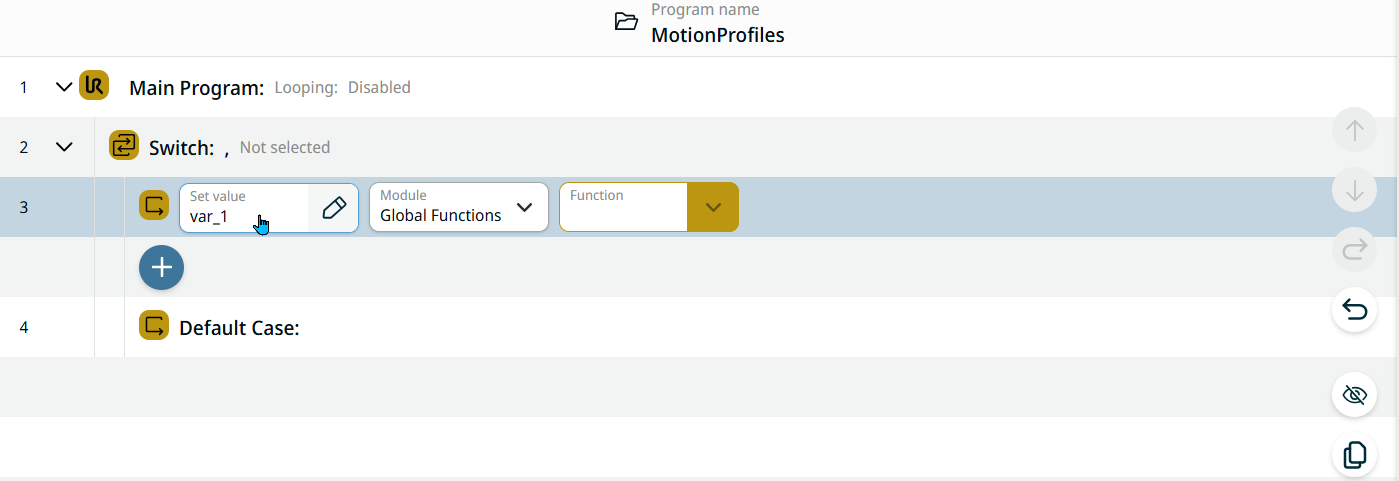Image resolution: width=1399 pixels, height=481 pixels.
Task: Copy the node with the duplicate icon
Action: tap(1354, 455)
